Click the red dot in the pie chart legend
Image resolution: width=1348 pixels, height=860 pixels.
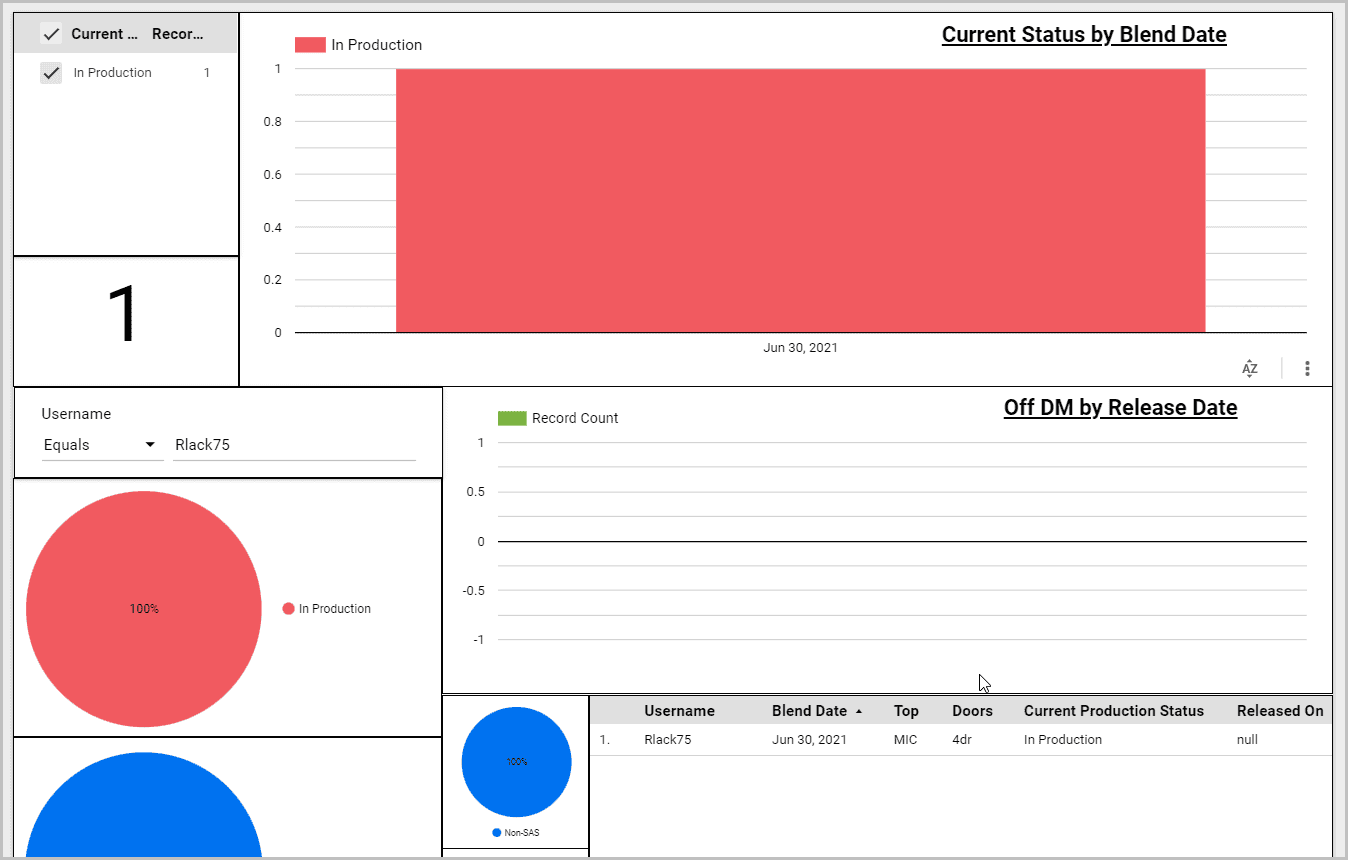coord(289,609)
